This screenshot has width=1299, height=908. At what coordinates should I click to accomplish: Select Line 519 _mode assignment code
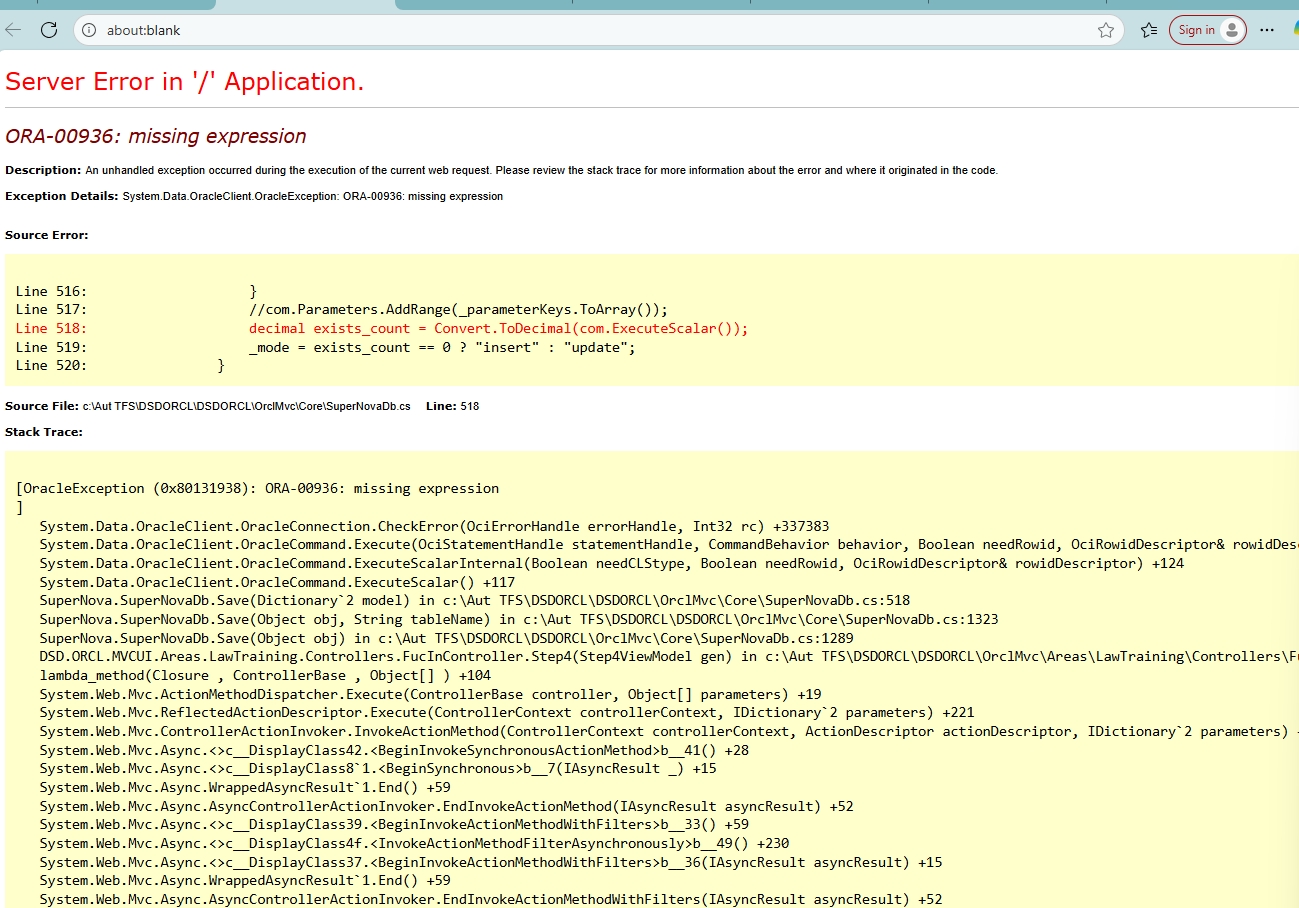pos(326,347)
